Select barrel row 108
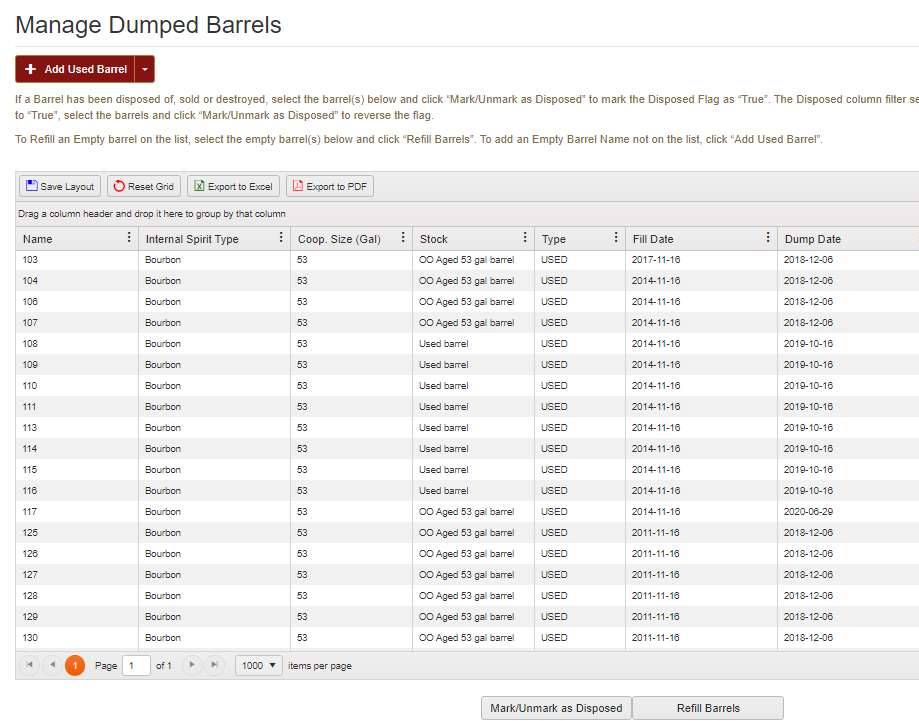The width and height of the screenshot is (919, 721). coord(467,344)
